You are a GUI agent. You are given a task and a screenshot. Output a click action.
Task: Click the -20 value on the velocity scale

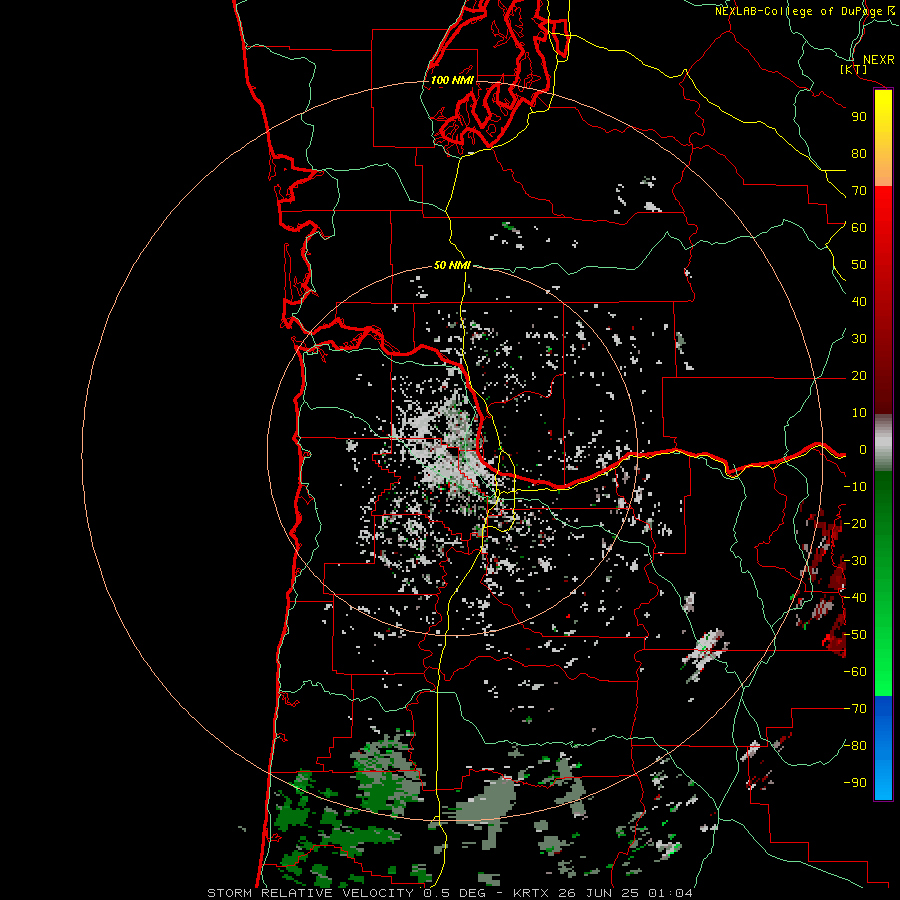(x=855, y=524)
